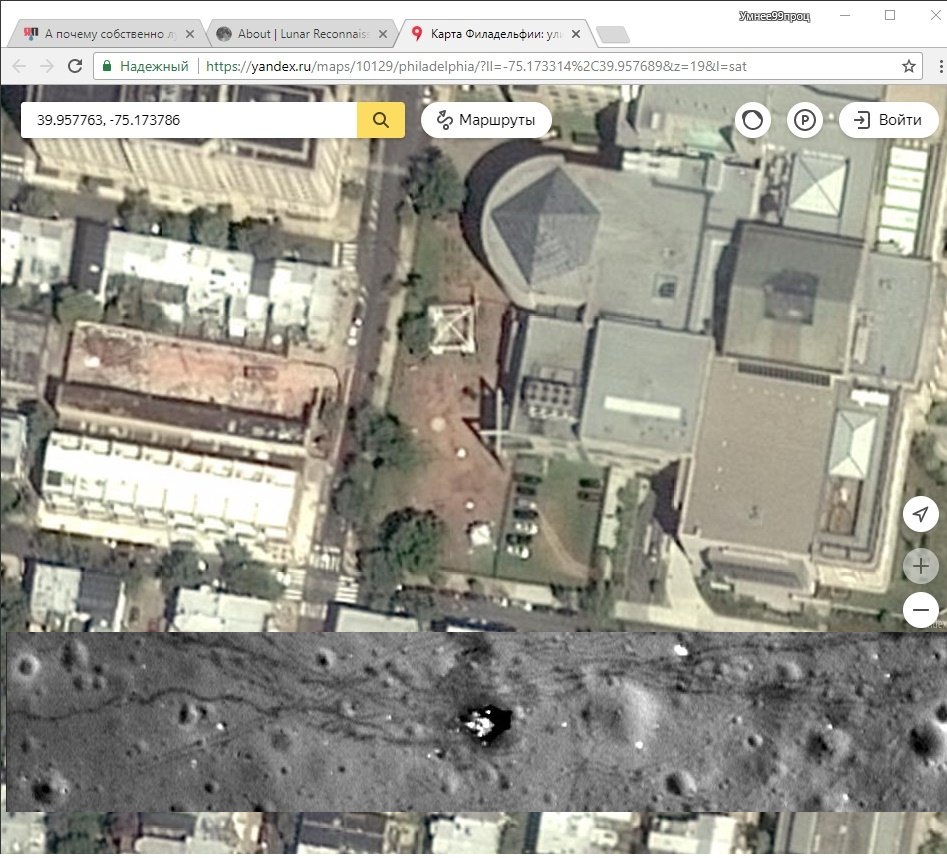Zoom in with the plus button
The width and height of the screenshot is (947, 858).
[920, 566]
